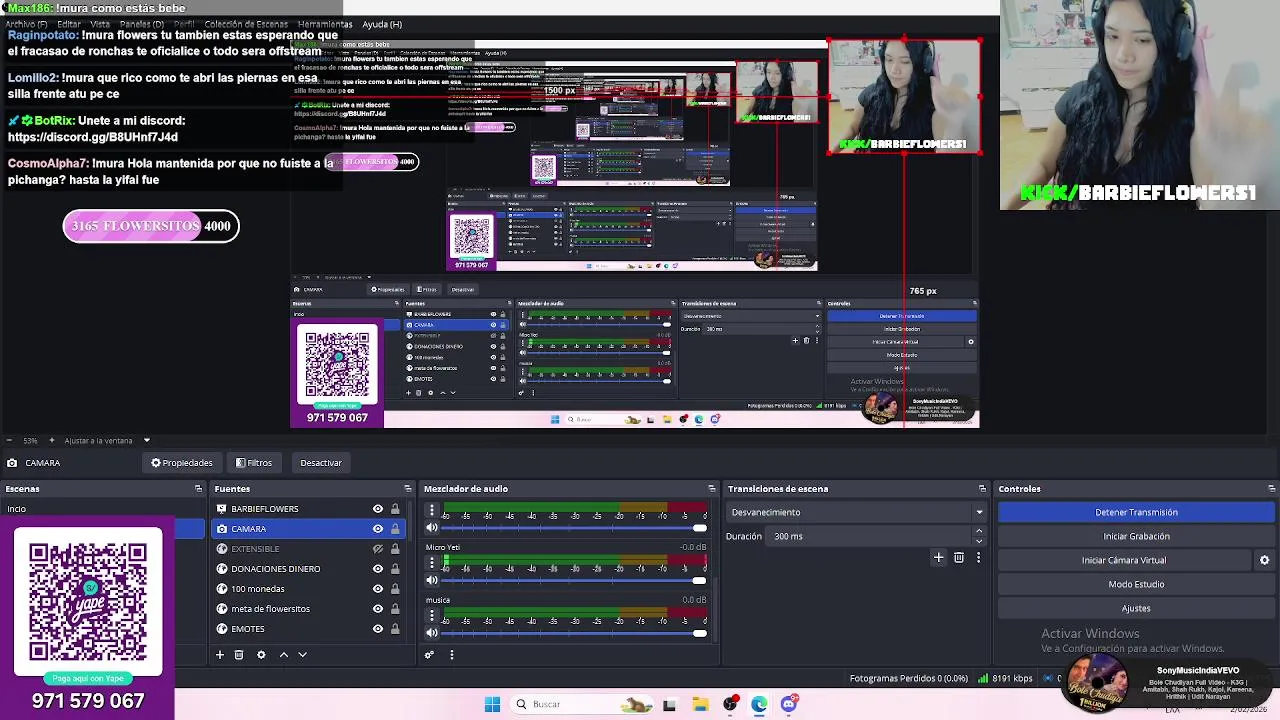Adjust first channel volume slider
Image resolution: width=1280 pixels, height=720 pixels.
575,528
